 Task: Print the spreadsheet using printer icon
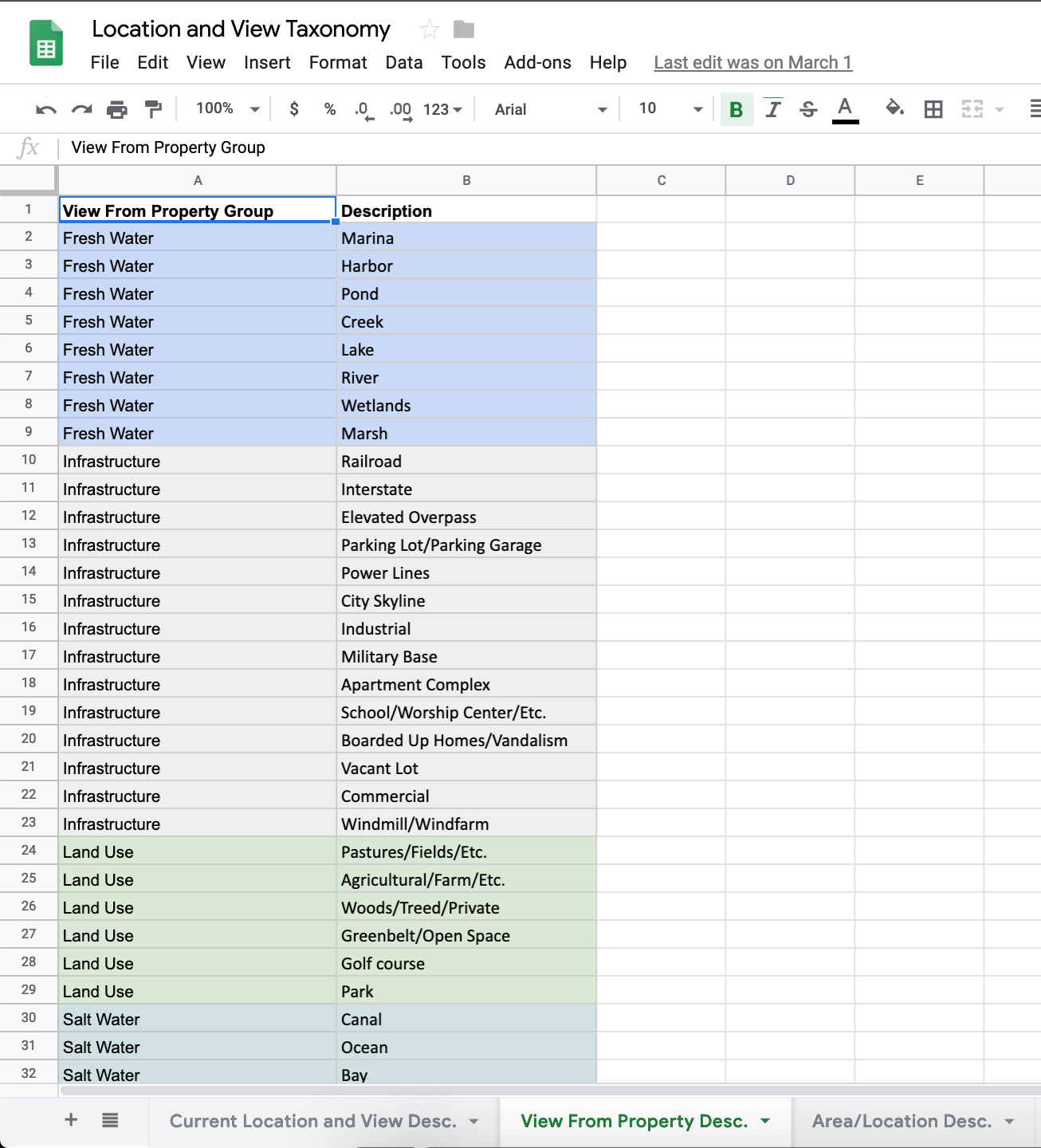(117, 109)
